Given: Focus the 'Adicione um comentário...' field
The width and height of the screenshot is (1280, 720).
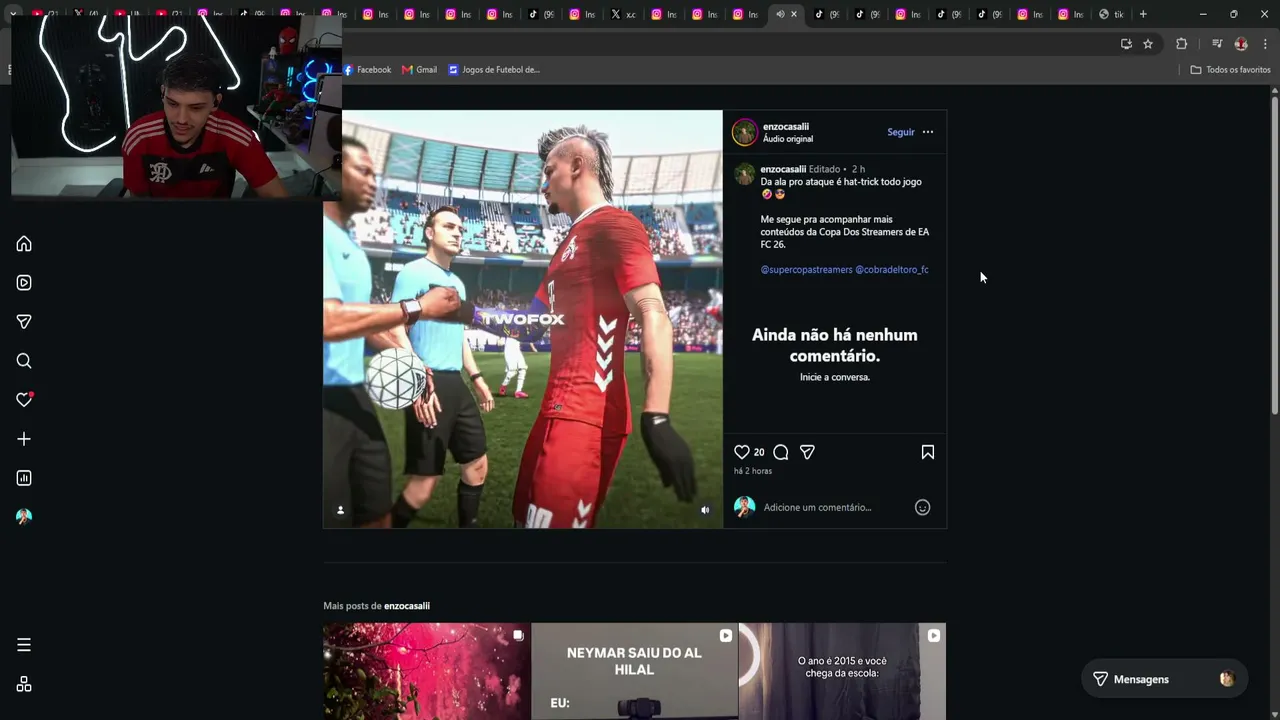Looking at the screenshot, I should (x=835, y=507).
